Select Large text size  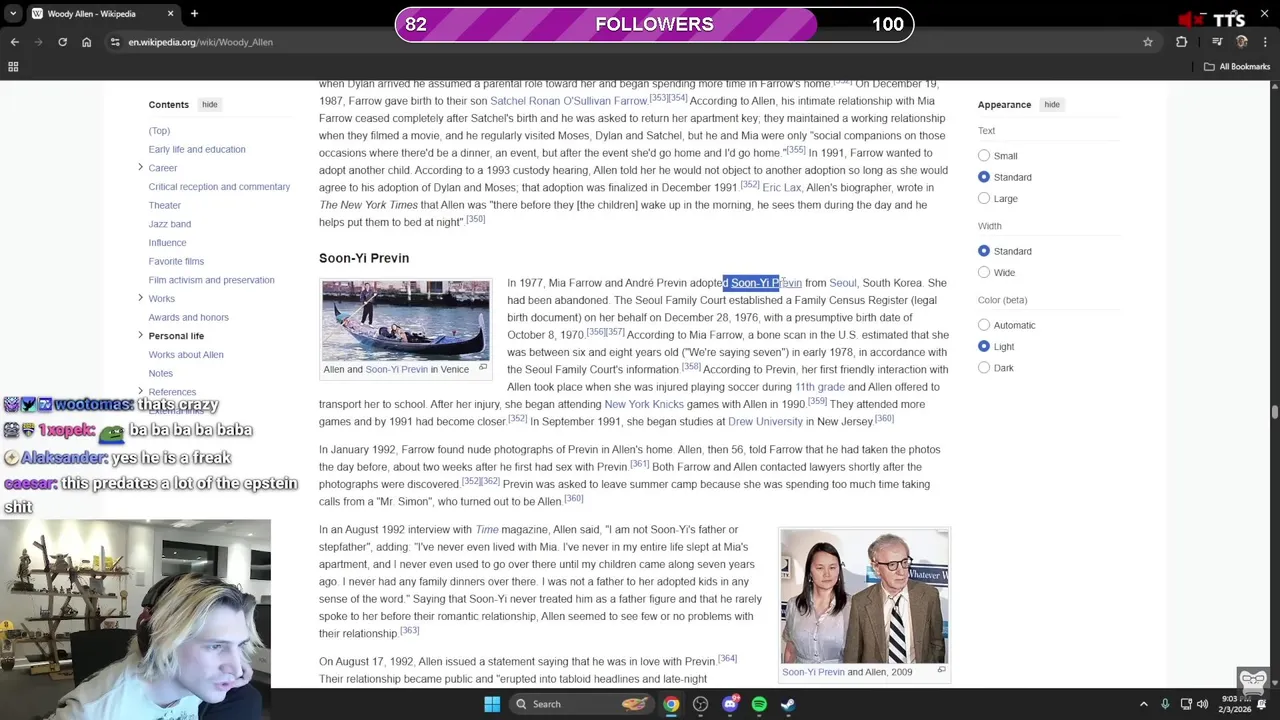point(984,198)
